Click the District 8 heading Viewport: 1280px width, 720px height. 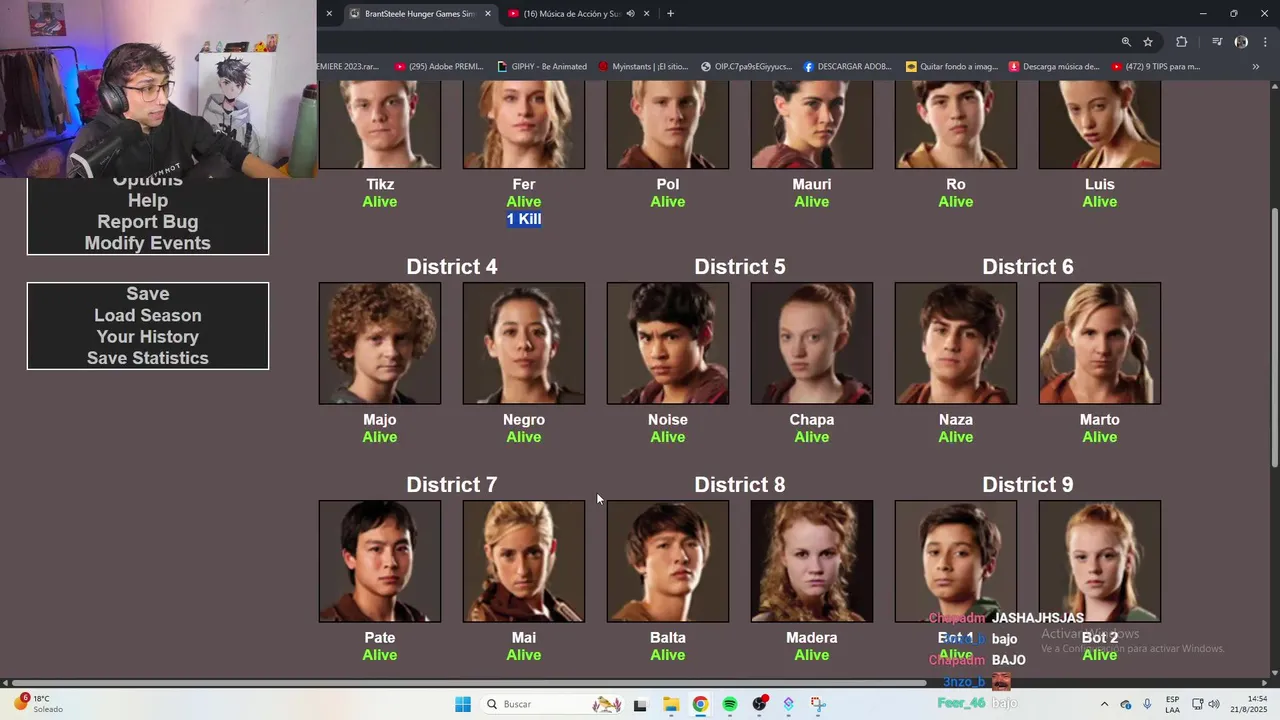pyautogui.click(x=740, y=485)
